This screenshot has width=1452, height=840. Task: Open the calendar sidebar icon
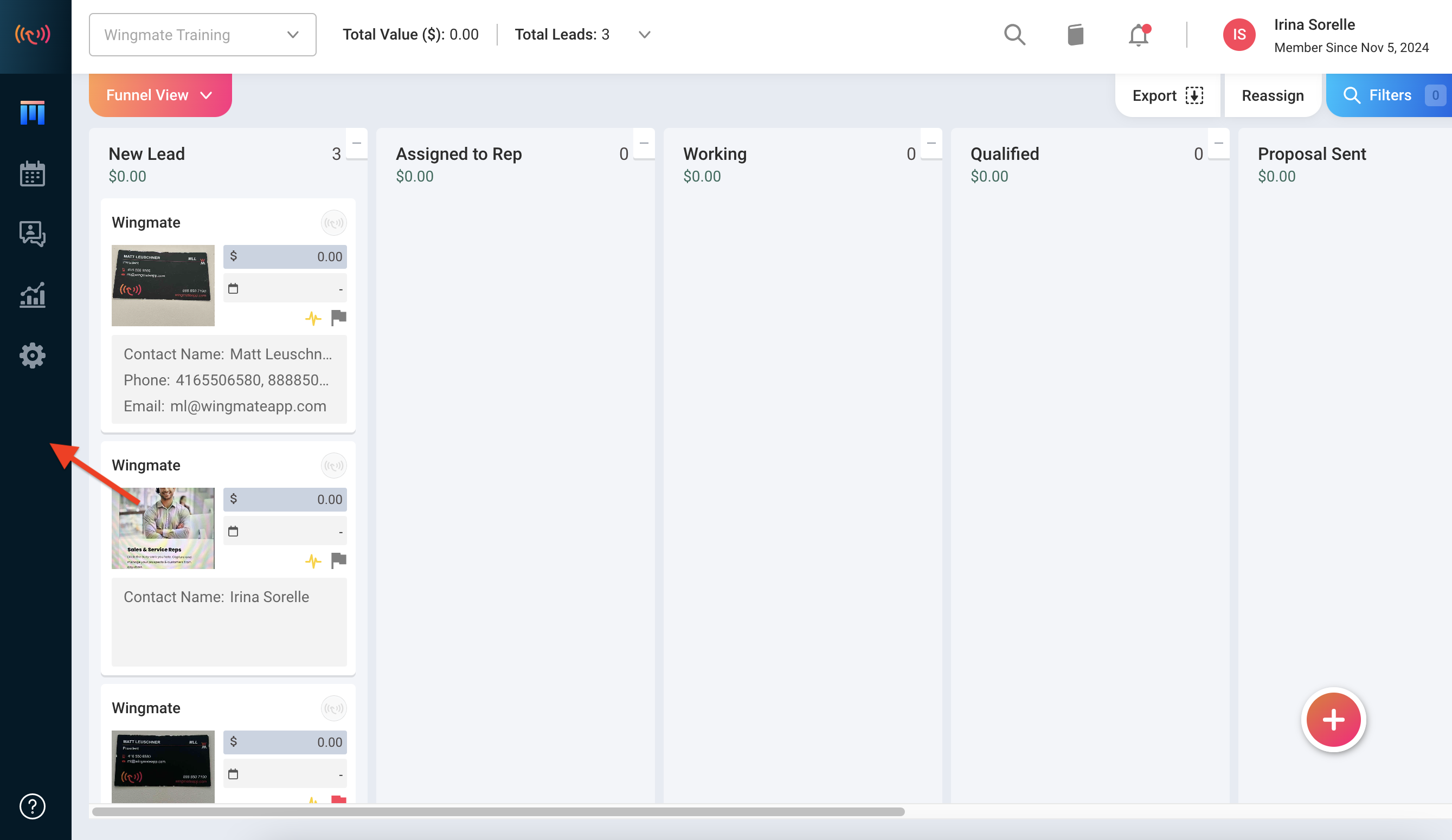[33, 173]
